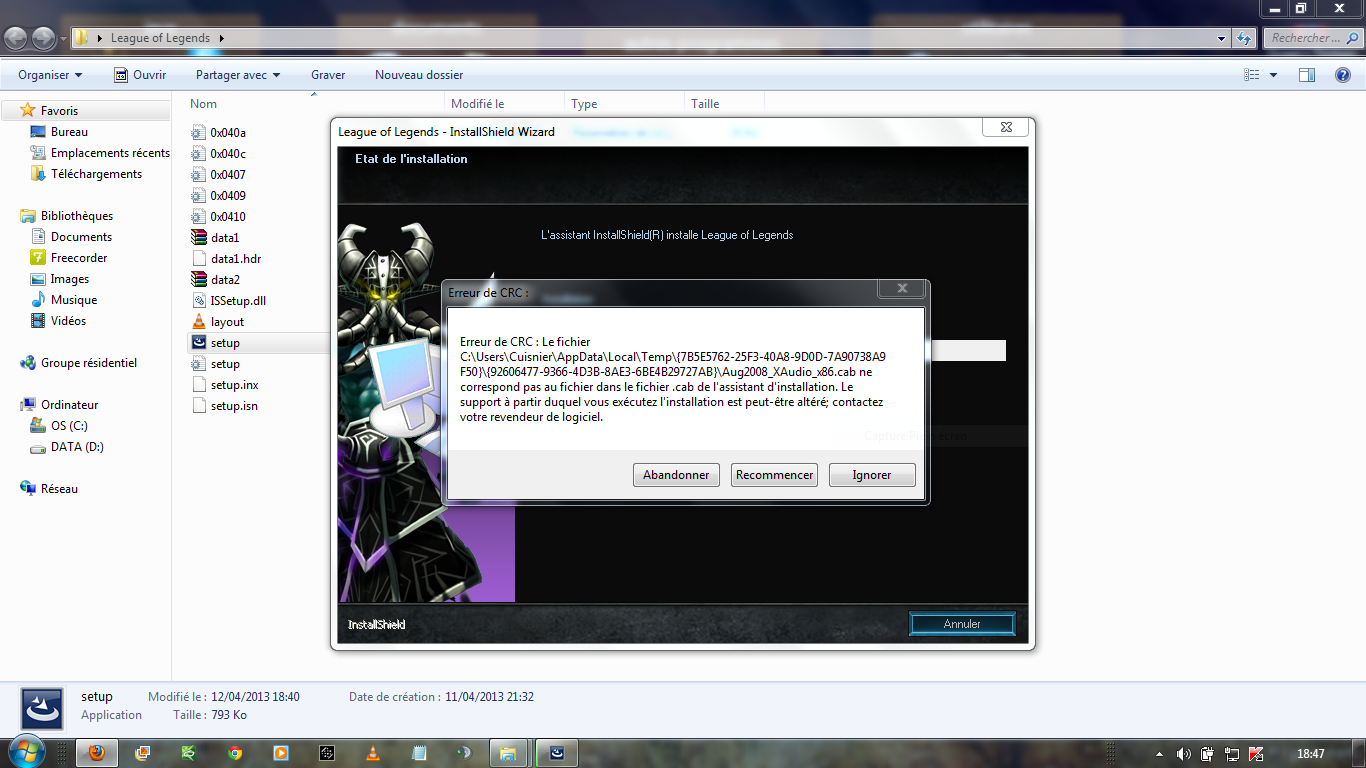The height and width of the screenshot is (768, 1366).
Task: Select Réseau in the navigation pane
Action: point(59,489)
